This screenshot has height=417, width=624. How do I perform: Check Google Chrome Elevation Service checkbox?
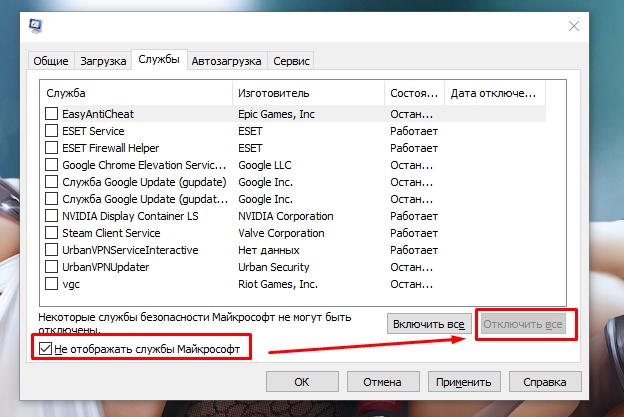point(51,165)
